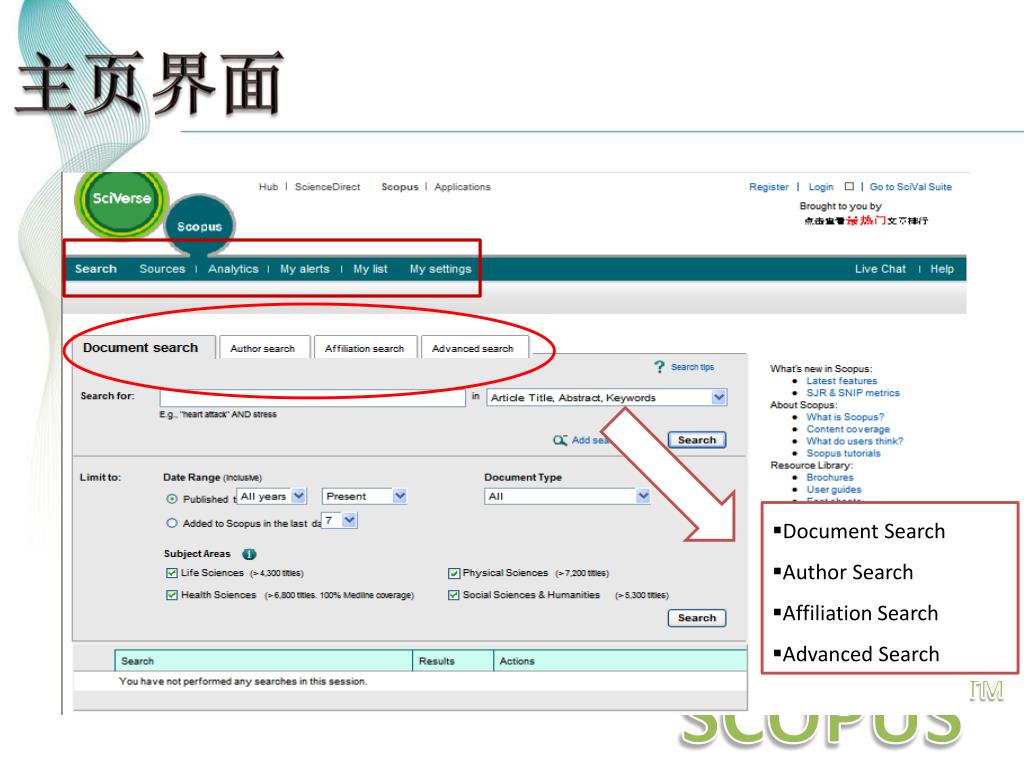Click the Applications top link
1024x768 pixels.
[462, 187]
